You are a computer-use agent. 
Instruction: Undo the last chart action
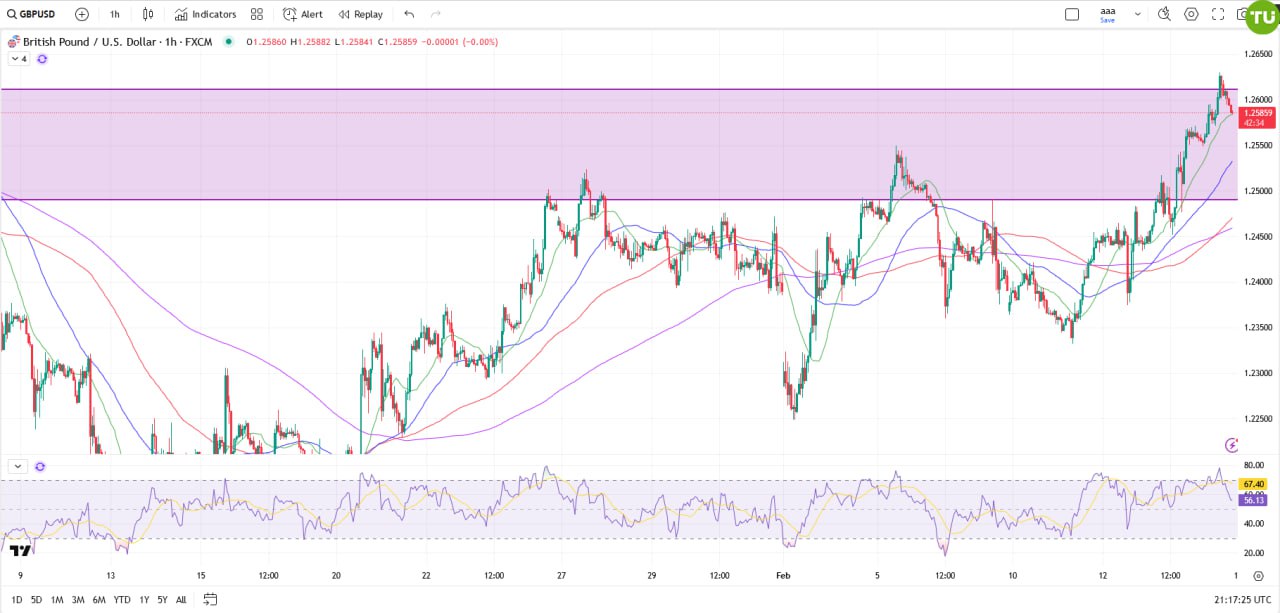(x=409, y=14)
